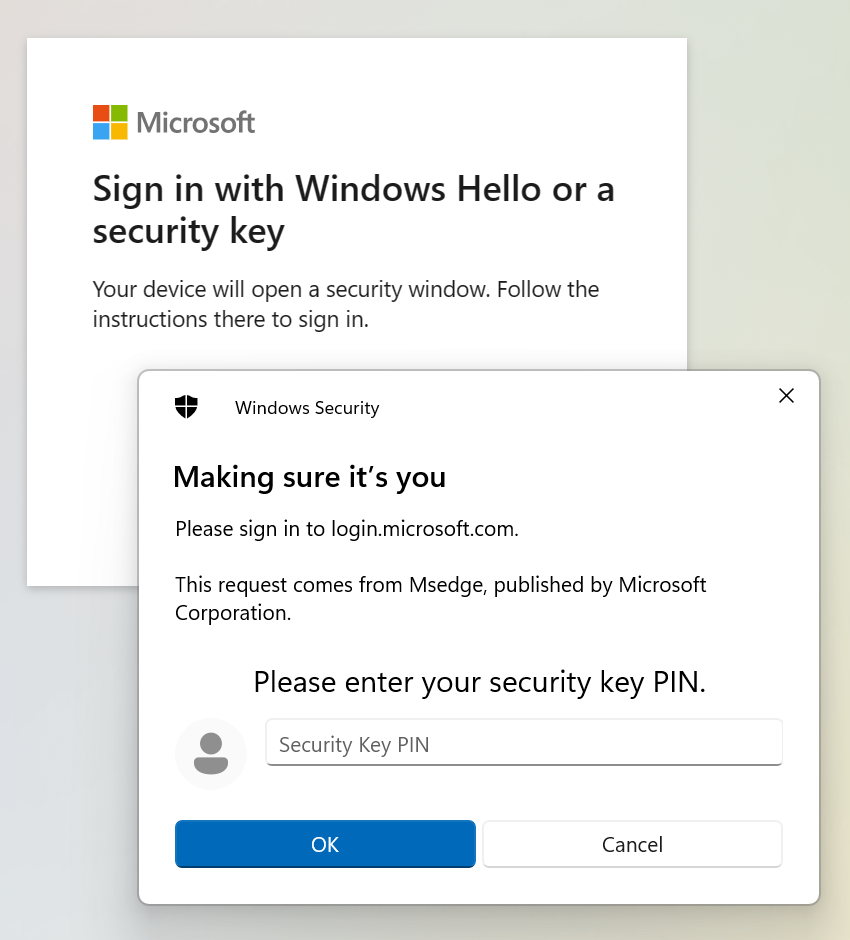850x940 pixels.
Task: Close the Windows Security dialog
Action: (x=786, y=396)
